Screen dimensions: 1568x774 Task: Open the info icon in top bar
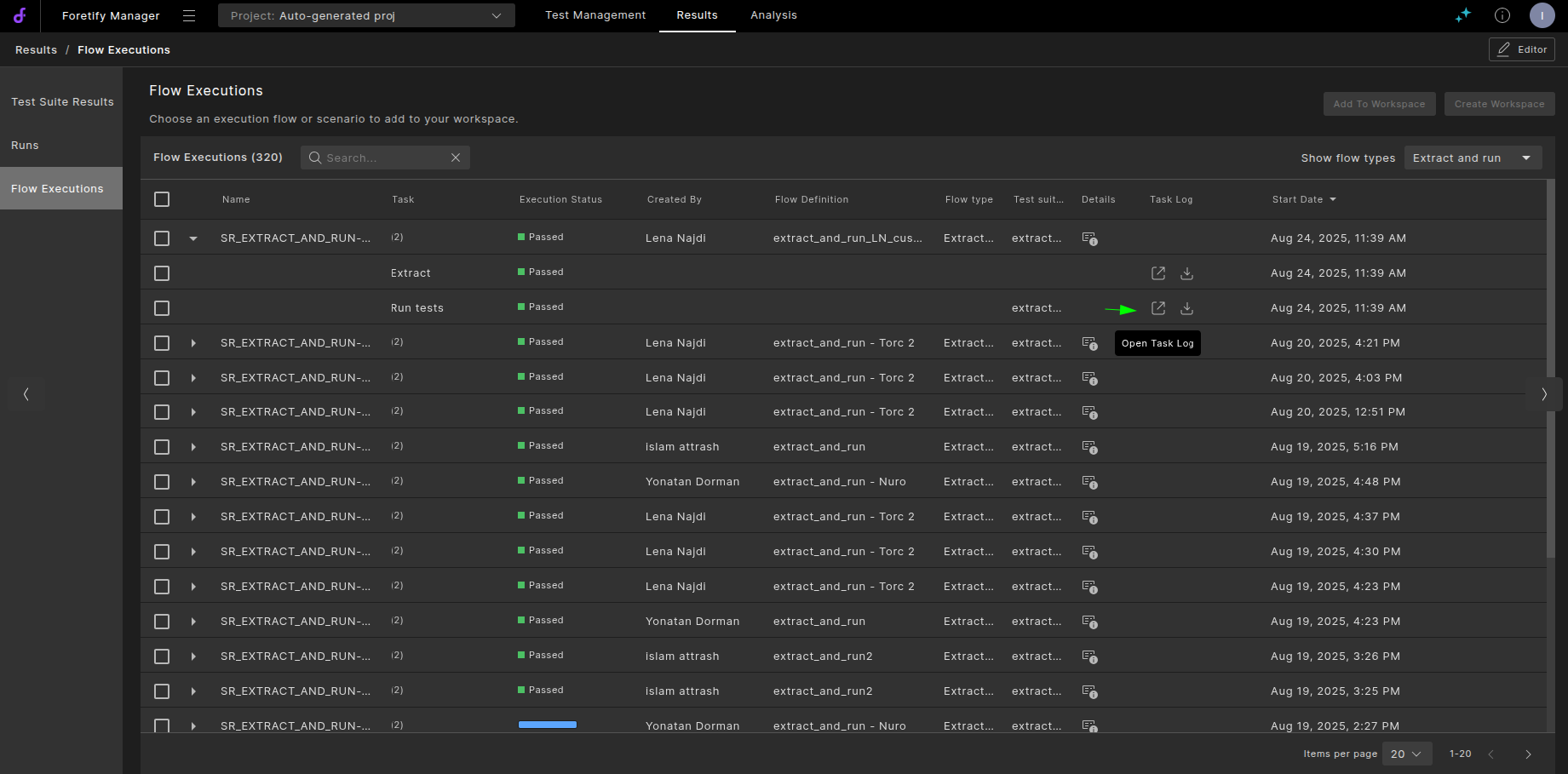[1502, 15]
